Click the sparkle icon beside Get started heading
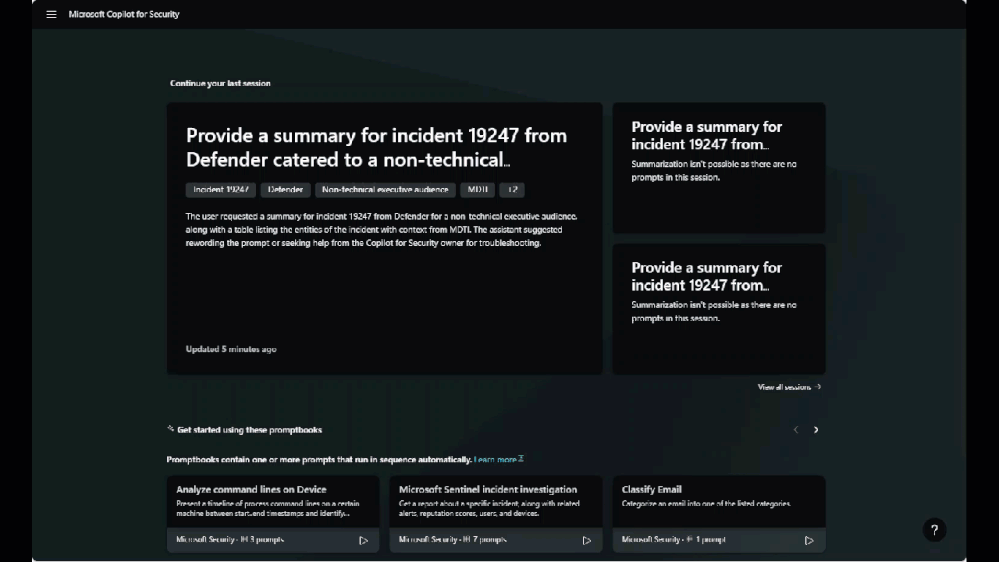The width and height of the screenshot is (999, 562). [171, 429]
